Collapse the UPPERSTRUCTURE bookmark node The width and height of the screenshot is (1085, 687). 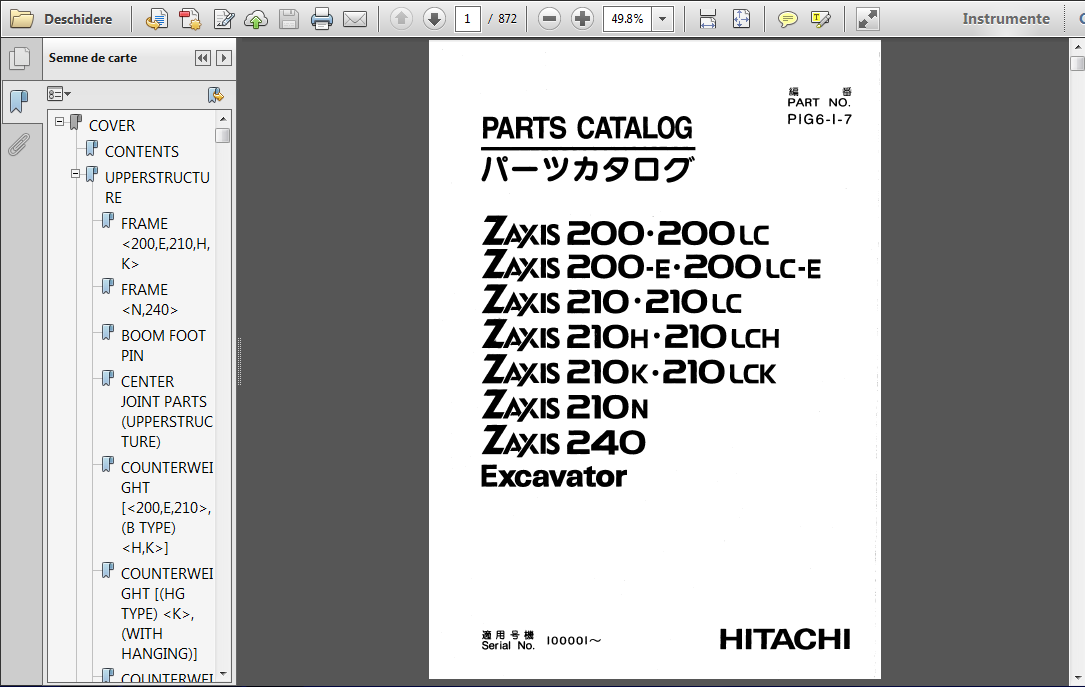(75, 174)
